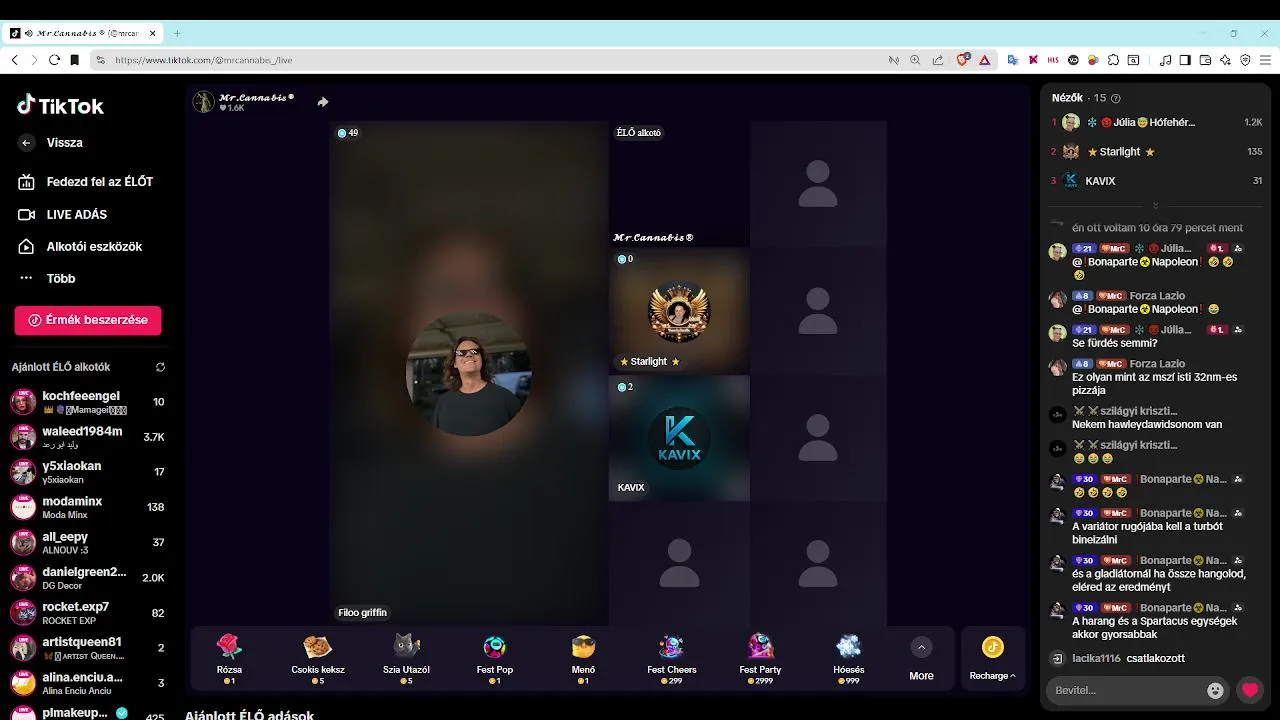This screenshot has height=720, width=1280.
Task: Open the browser zoom magnifier icon
Action: (915, 60)
